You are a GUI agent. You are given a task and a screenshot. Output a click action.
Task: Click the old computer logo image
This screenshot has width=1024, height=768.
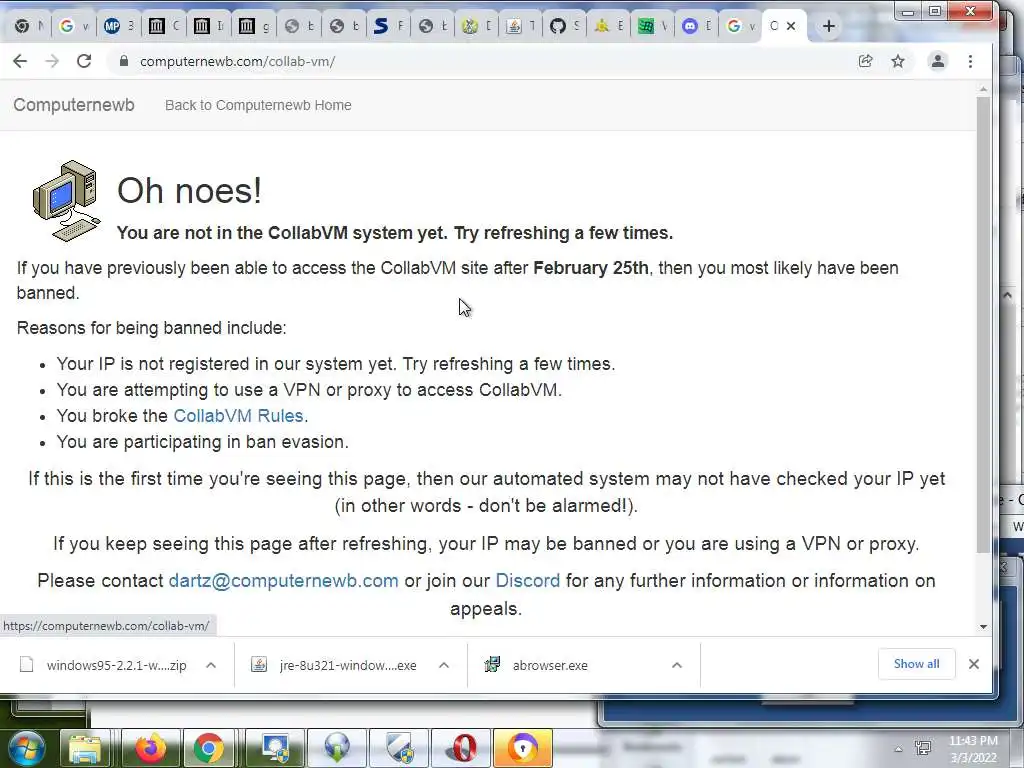(66, 200)
